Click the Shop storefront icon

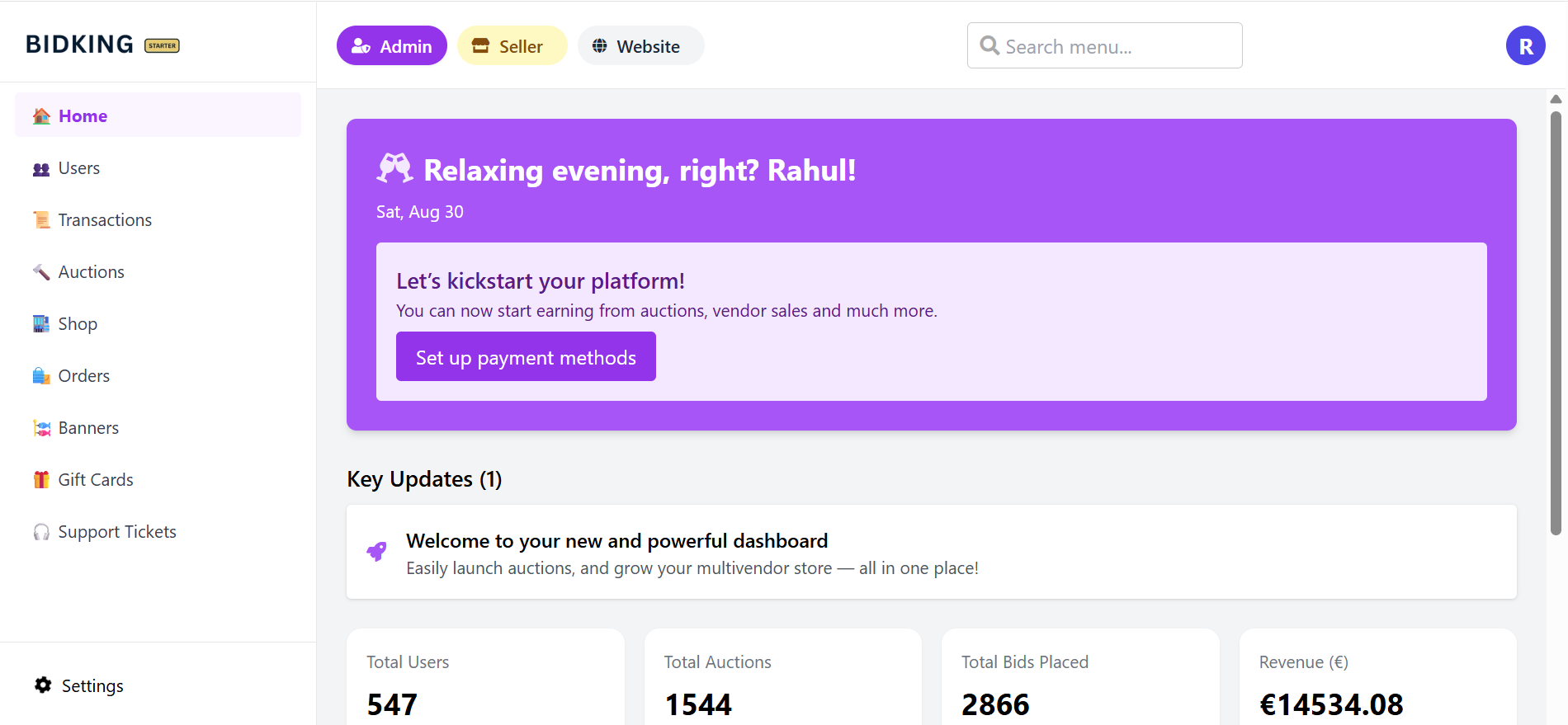[41, 324]
